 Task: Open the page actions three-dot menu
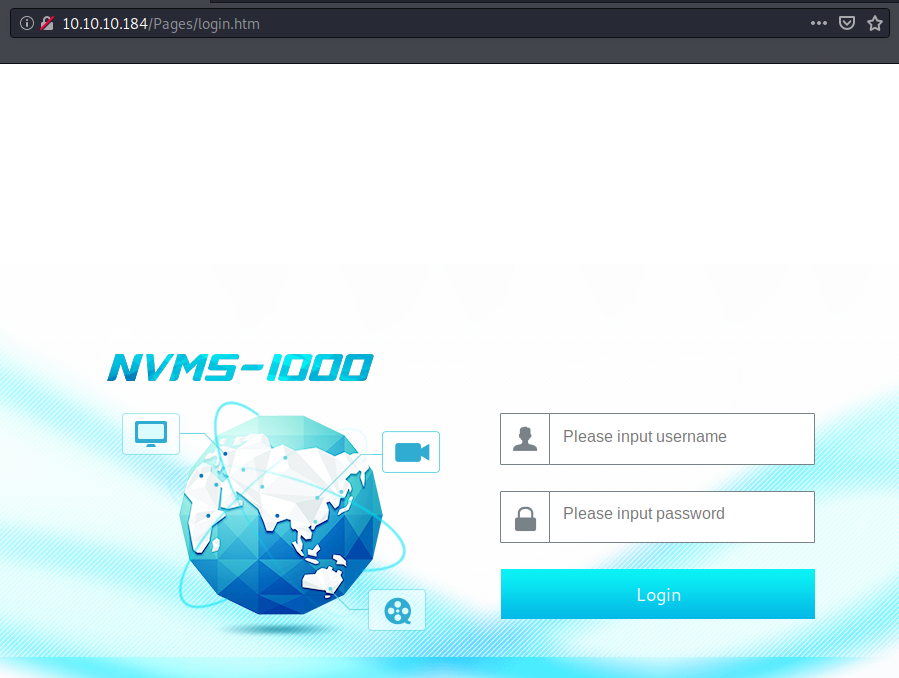[x=819, y=23]
